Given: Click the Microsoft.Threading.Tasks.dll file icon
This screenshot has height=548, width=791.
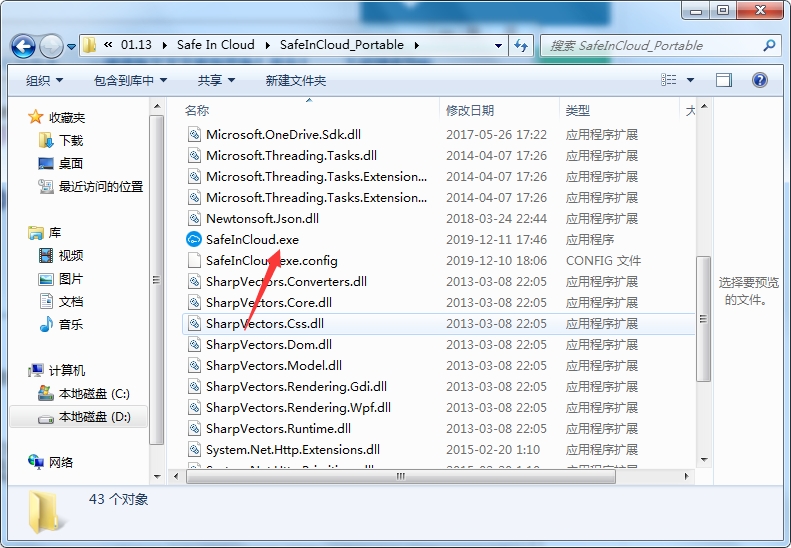Looking at the screenshot, I should [x=194, y=155].
